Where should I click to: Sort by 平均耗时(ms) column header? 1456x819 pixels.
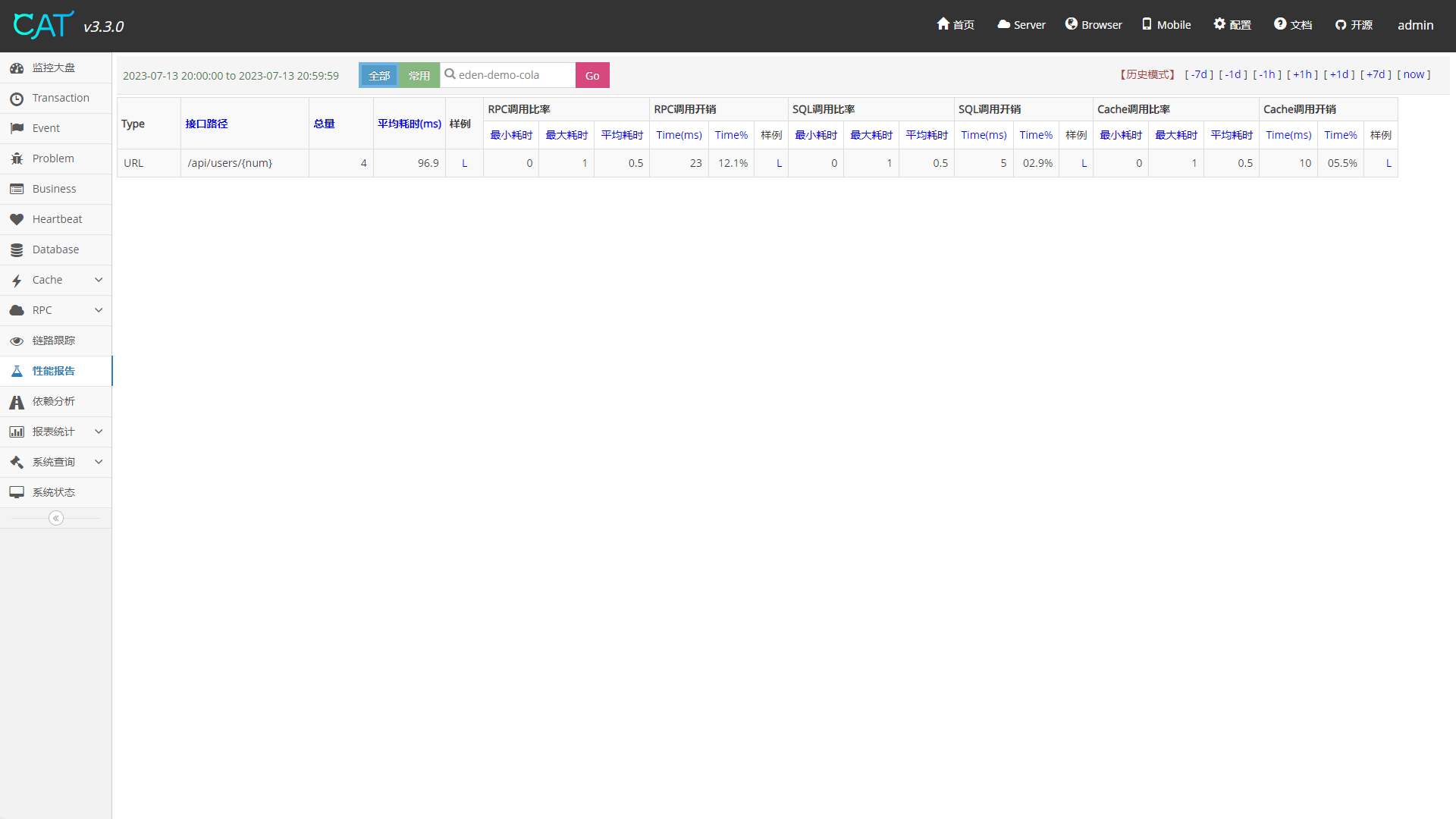tap(409, 124)
